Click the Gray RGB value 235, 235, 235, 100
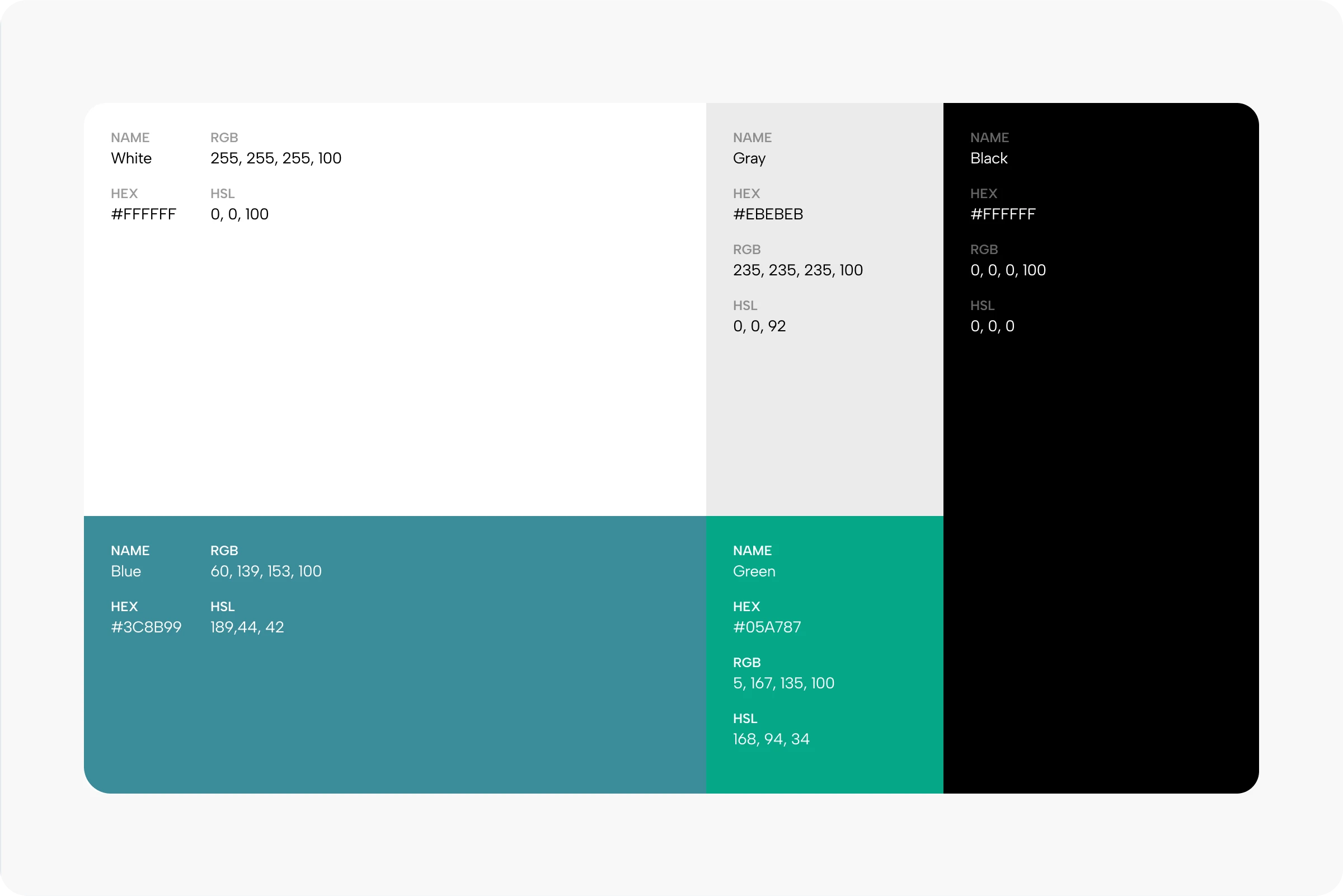 click(x=797, y=270)
